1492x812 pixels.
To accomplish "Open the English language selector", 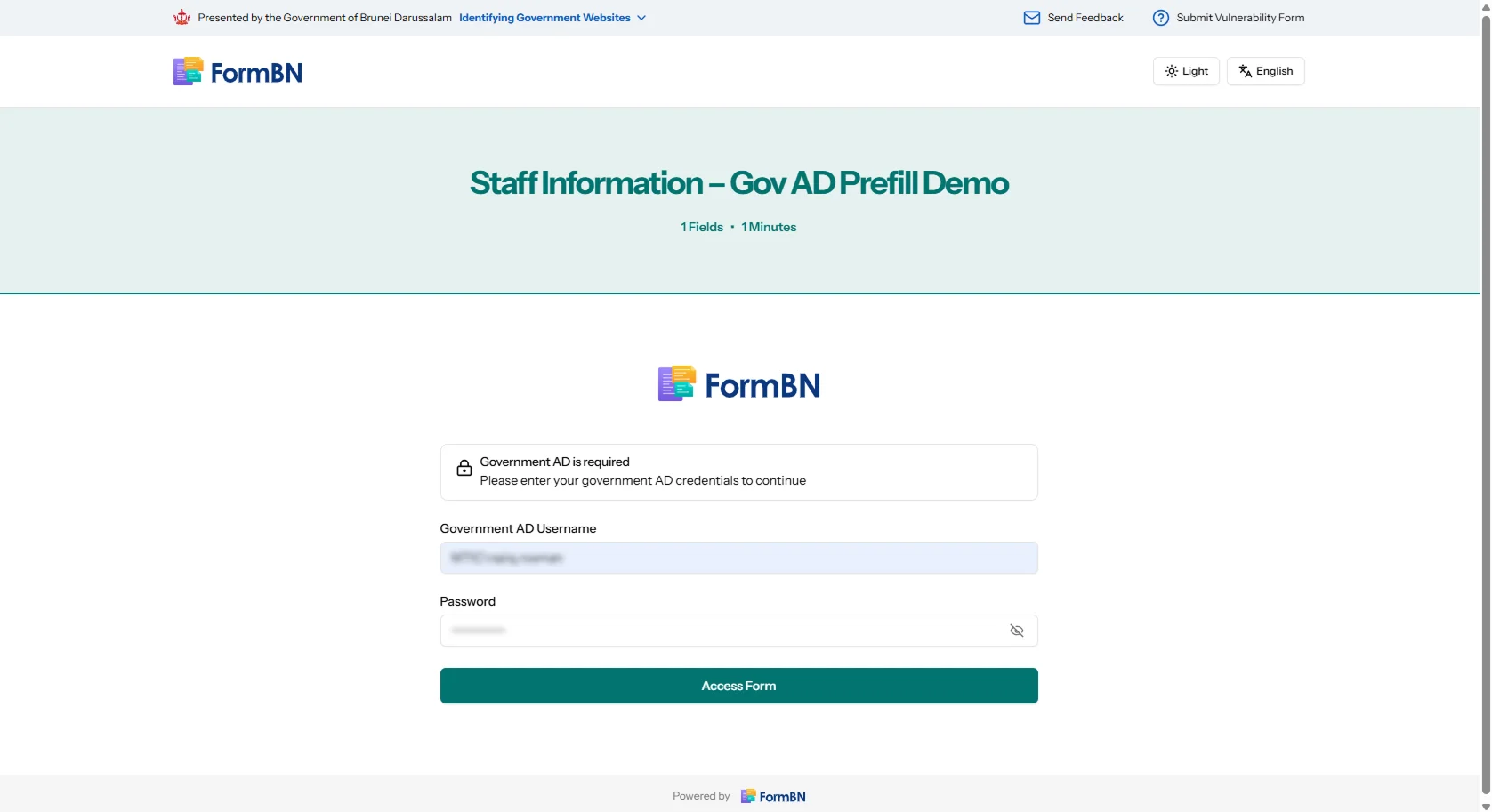I will pos(1265,71).
